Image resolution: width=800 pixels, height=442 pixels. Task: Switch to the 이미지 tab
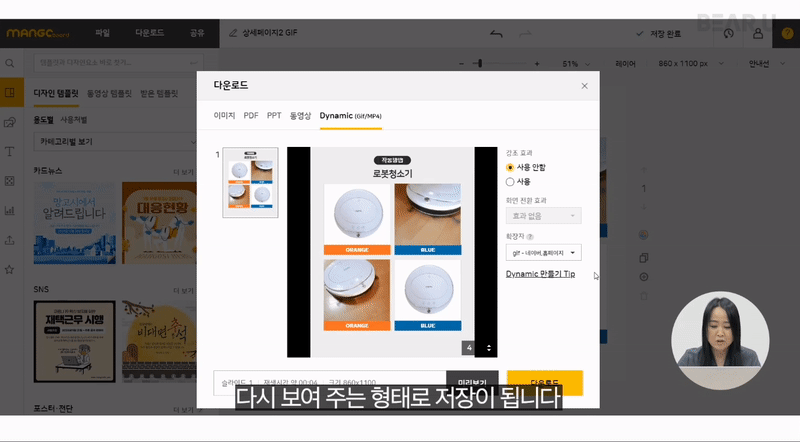[224, 116]
